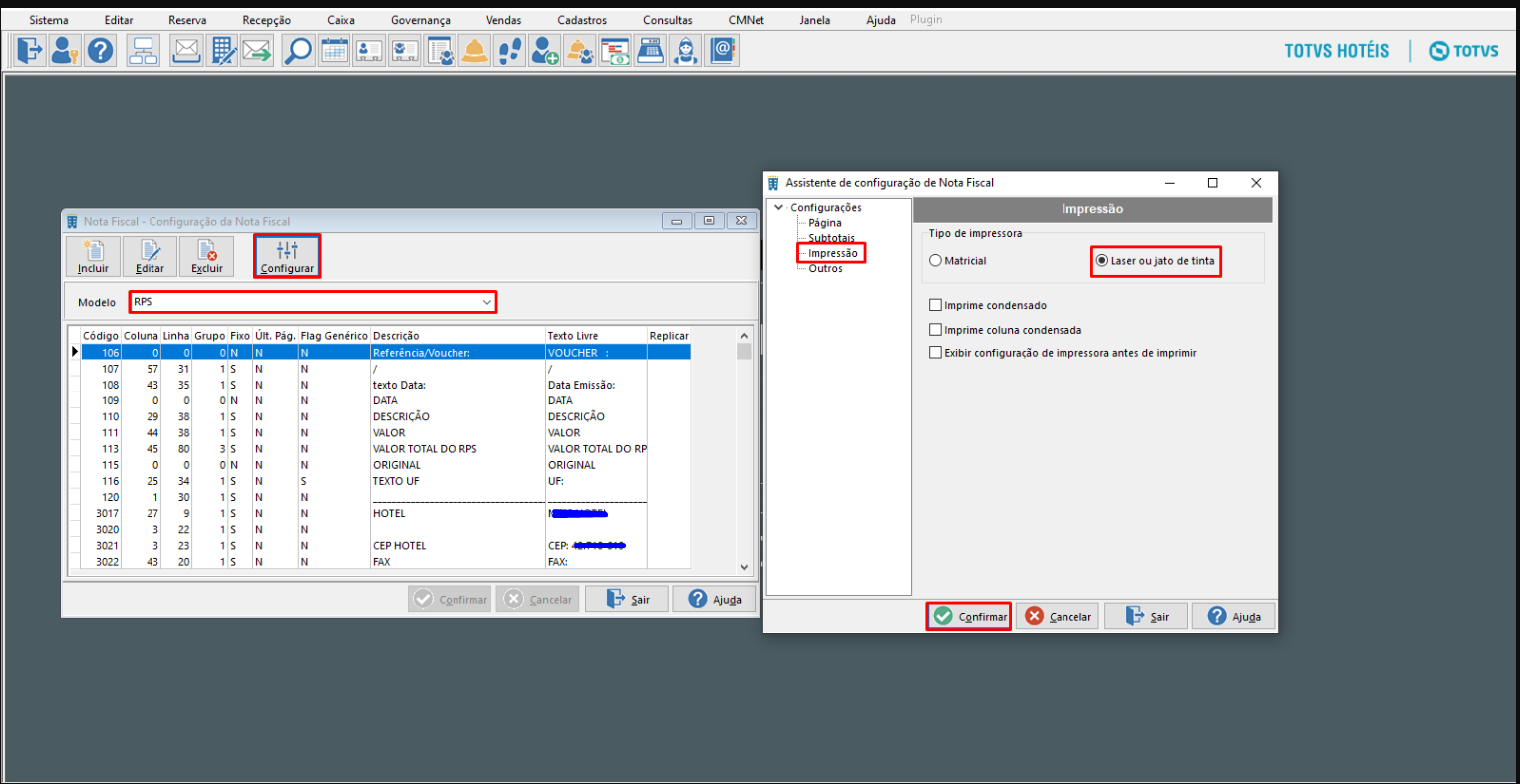
Task: Select Página in configuration tree
Action: pos(825,223)
